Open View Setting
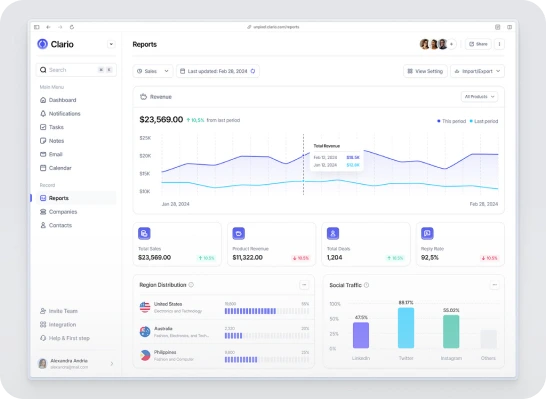The width and height of the screenshot is (546, 399). tap(425, 71)
